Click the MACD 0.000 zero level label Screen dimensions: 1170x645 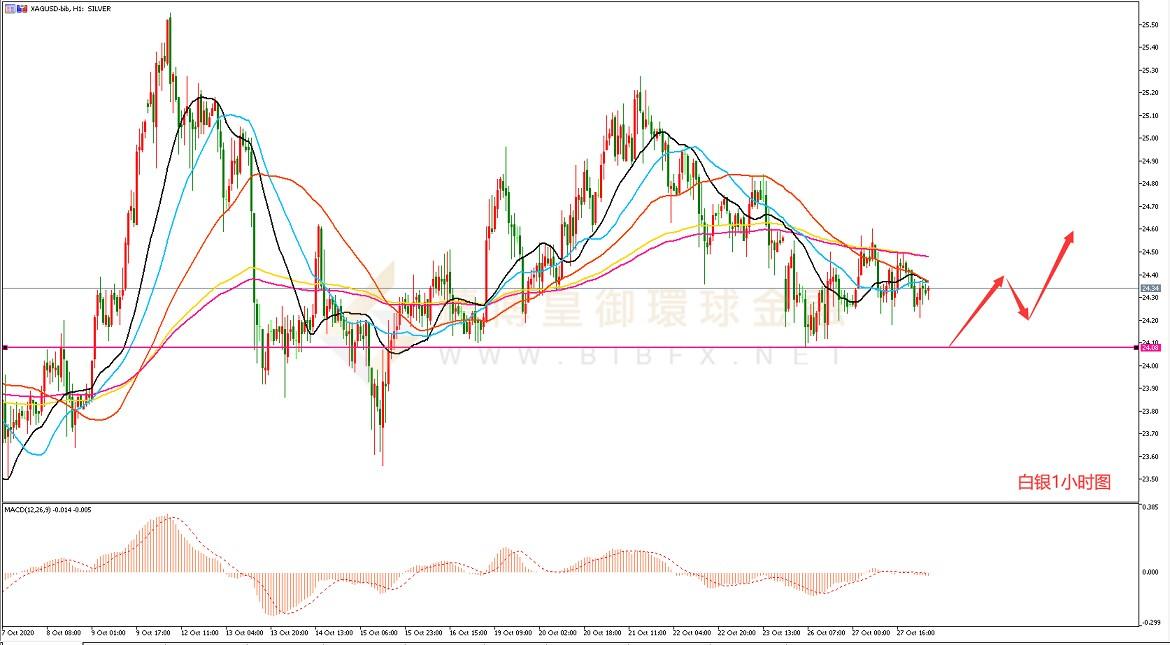point(1152,572)
